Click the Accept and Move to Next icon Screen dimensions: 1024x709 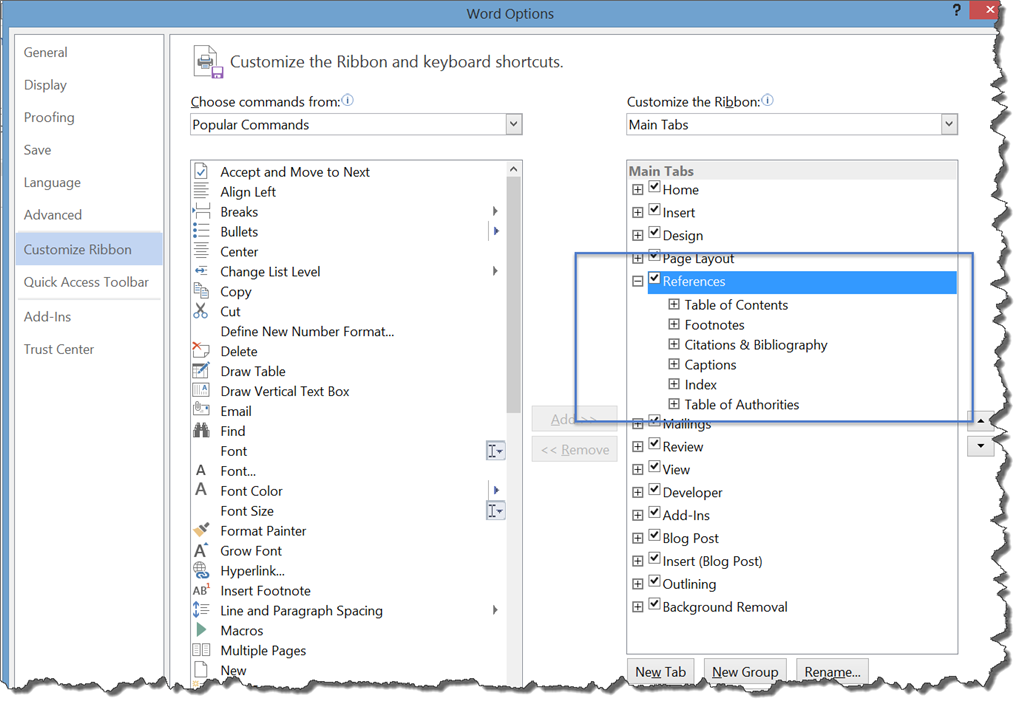point(201,171)
